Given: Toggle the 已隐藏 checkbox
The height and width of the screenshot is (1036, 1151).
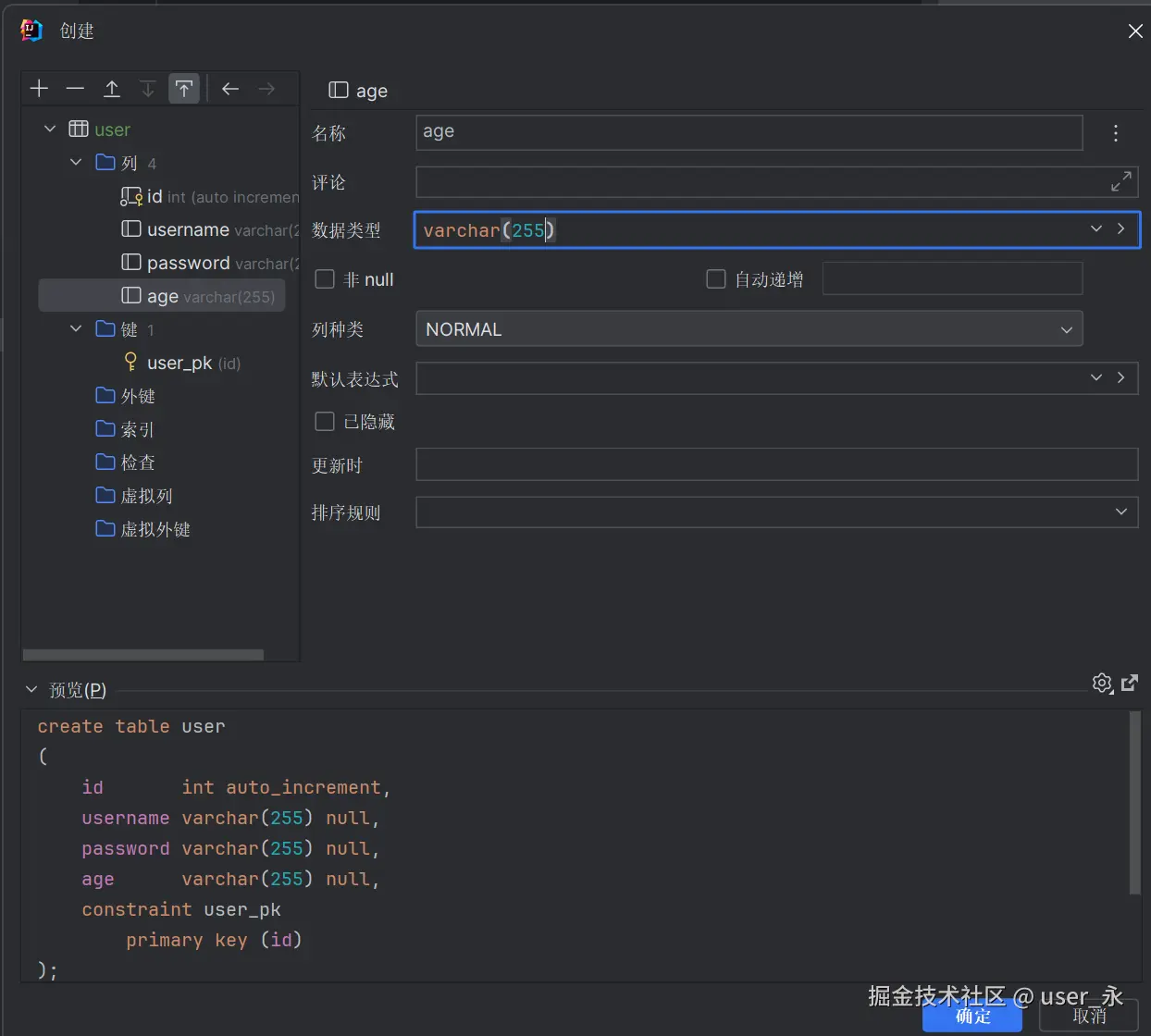Looking at the screenshot, I should click(325, 422).
